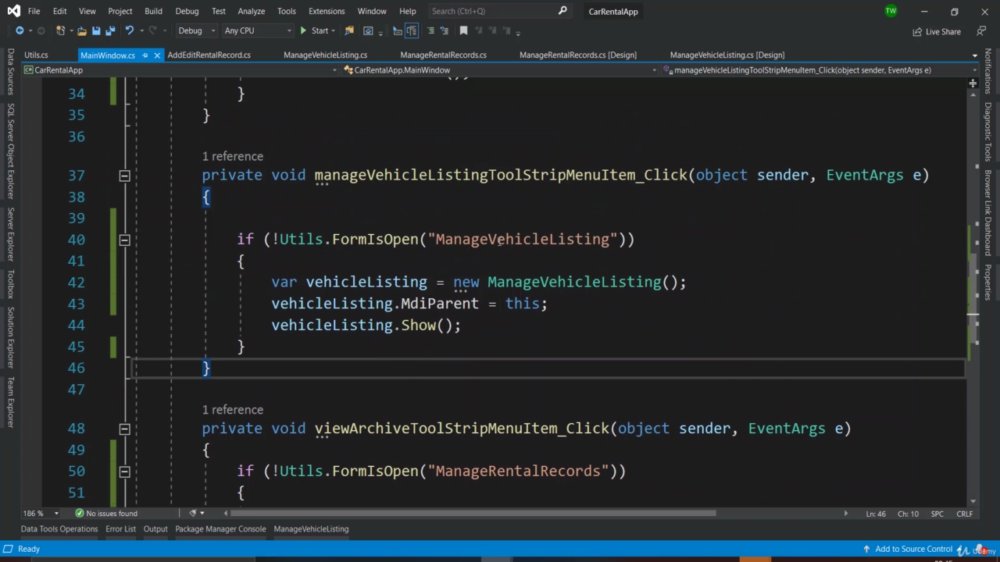Click the 1 reference link above line 48

point(233,410)
